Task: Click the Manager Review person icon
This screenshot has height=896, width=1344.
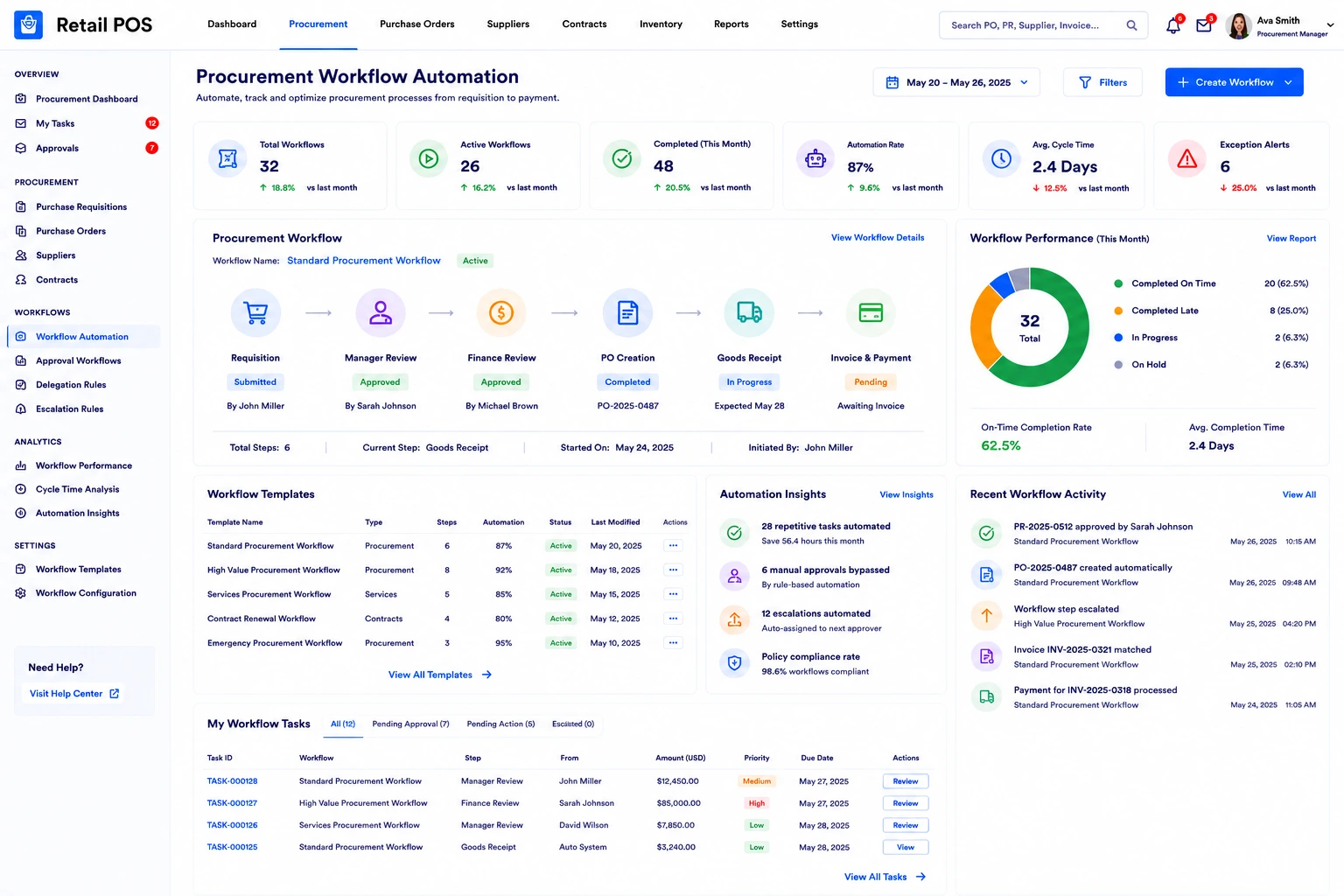Action: click(x=381, y=312)
